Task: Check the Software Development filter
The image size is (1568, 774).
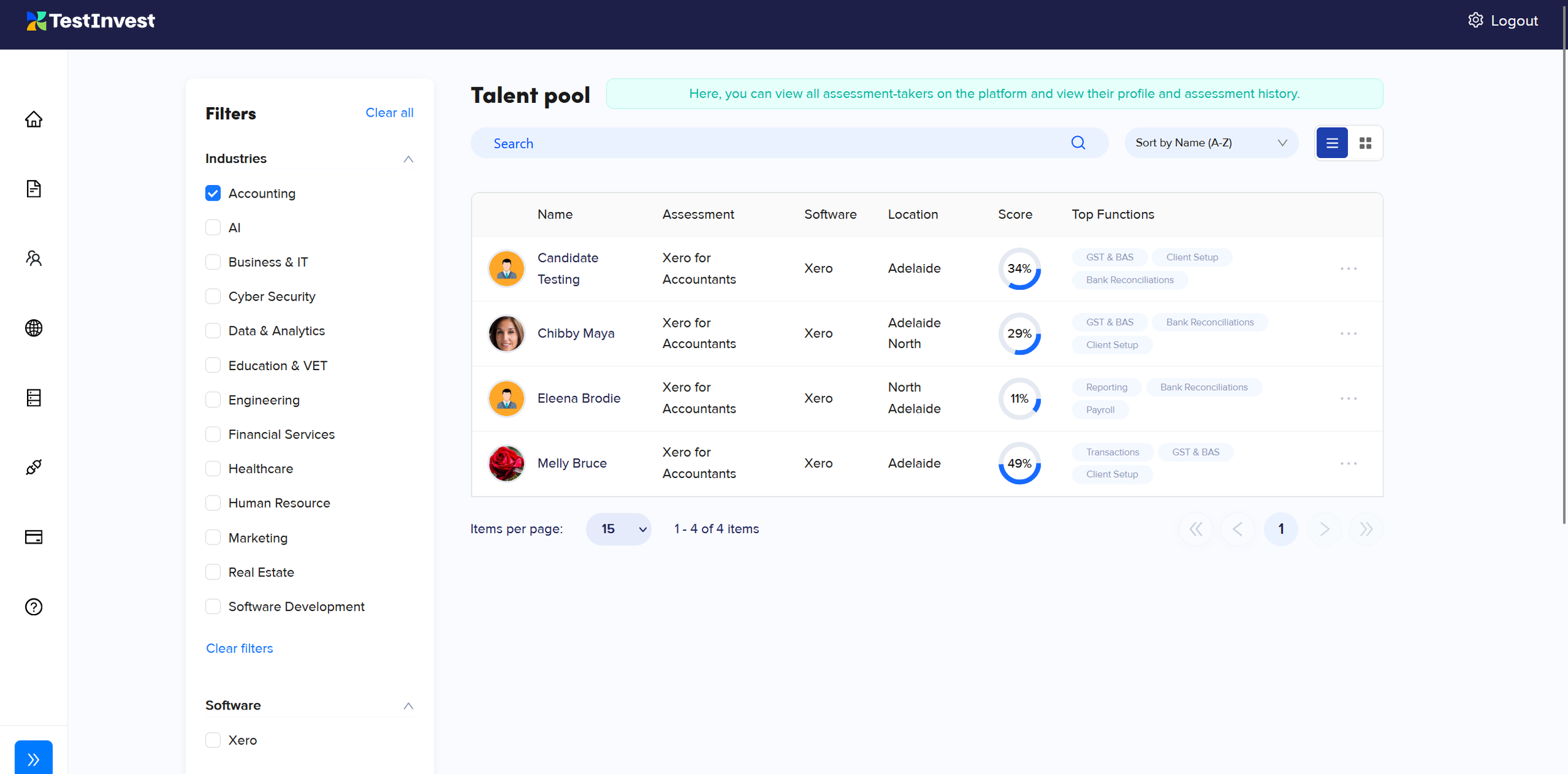Action: click(213, 607)
